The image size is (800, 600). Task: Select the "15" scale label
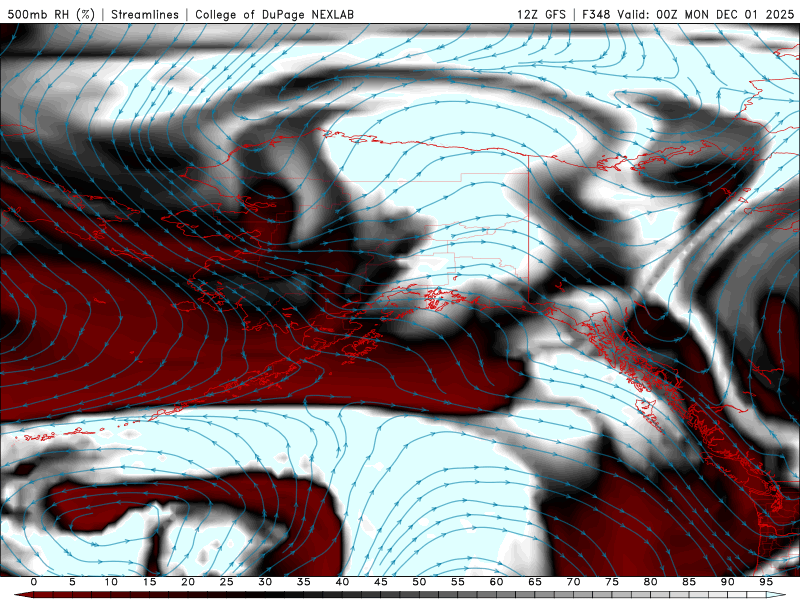(x=149, y=582)
